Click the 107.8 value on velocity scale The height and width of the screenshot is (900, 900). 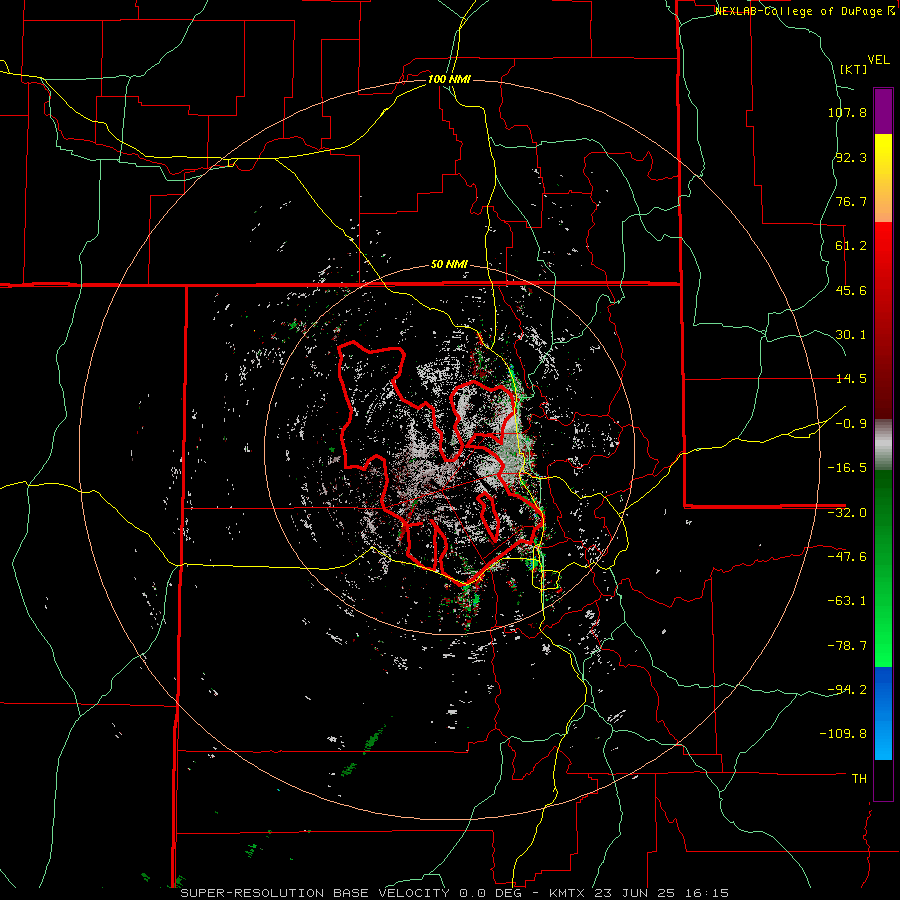coord(847,112)
